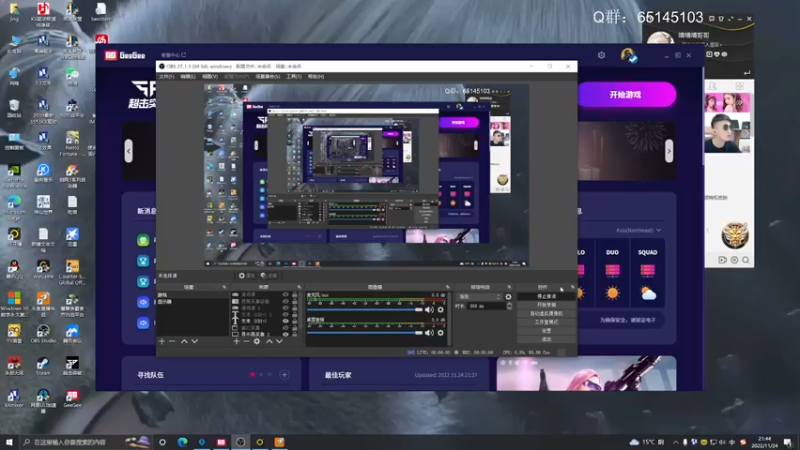Remove selected source with minus icon
800x450 pixels.
click(246, 341)
